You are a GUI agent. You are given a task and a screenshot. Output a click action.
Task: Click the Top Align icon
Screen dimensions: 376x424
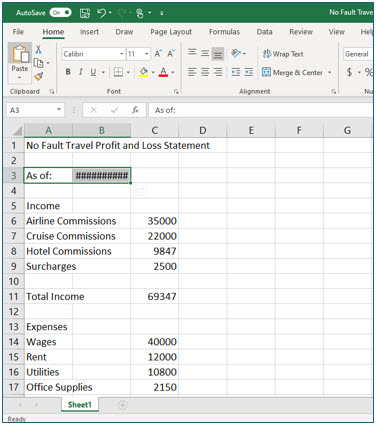(x=192, y=52)
